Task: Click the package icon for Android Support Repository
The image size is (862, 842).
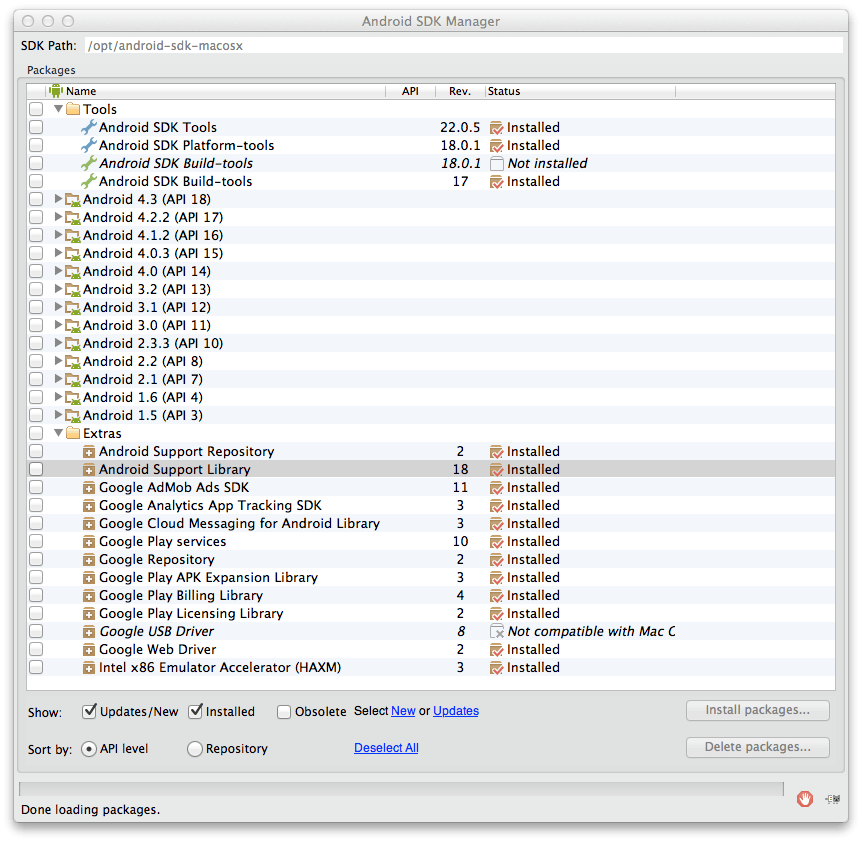Action: tap(89, 452)
